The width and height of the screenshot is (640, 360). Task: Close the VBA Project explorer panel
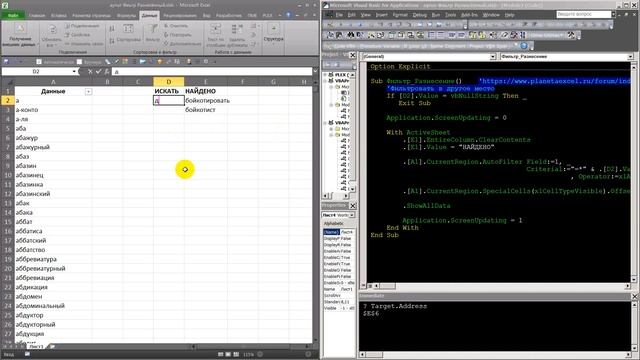(x=353, y=55)
